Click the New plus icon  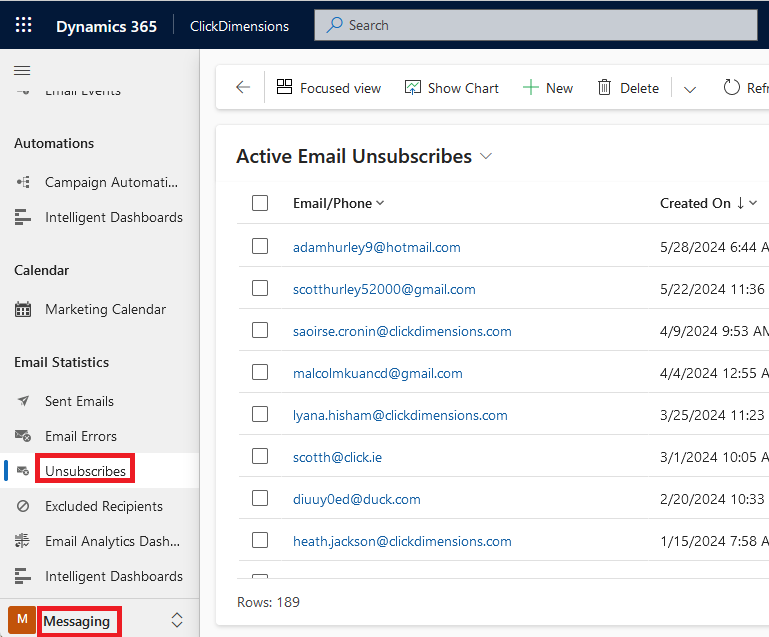click(530, 88)
